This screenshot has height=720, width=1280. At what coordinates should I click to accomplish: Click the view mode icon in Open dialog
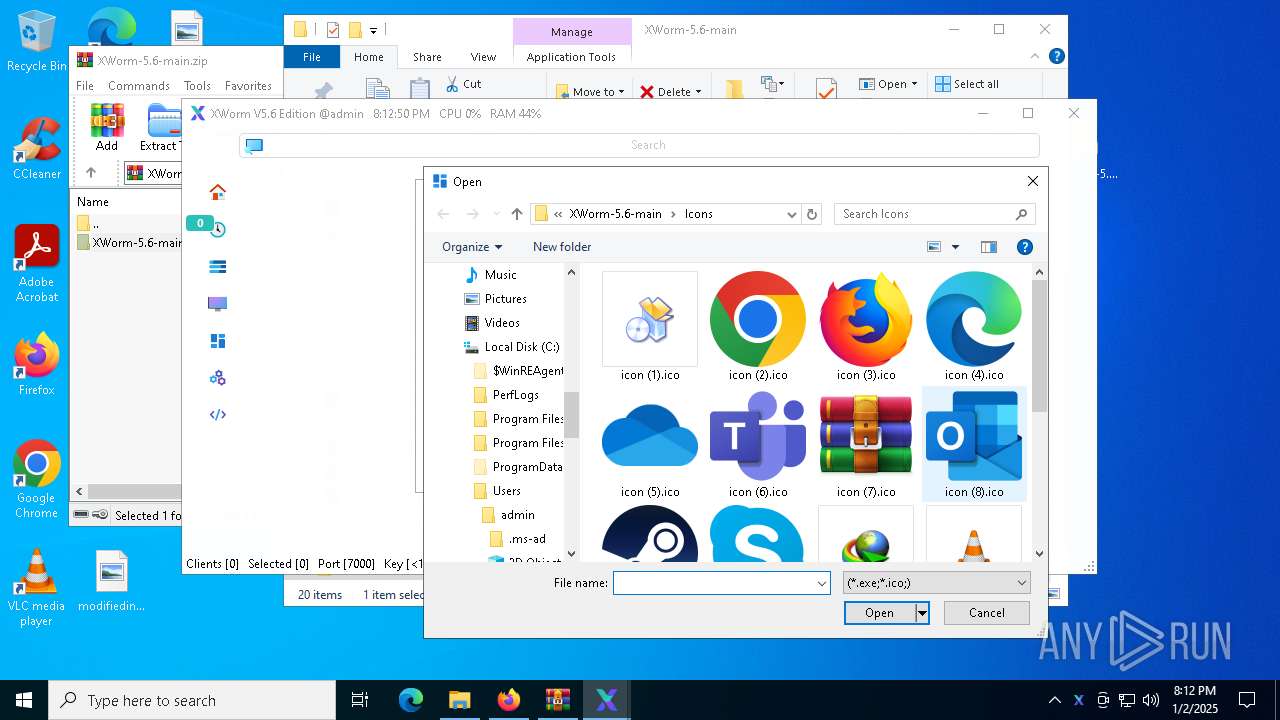pyautogui.click(x=934, y=247)
